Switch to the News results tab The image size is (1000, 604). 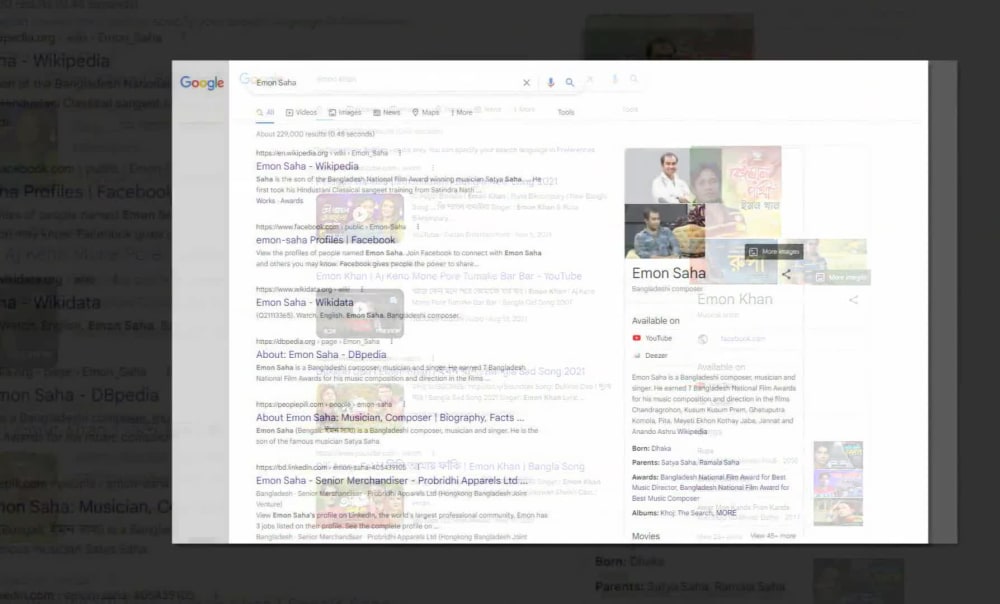(386, 112)
